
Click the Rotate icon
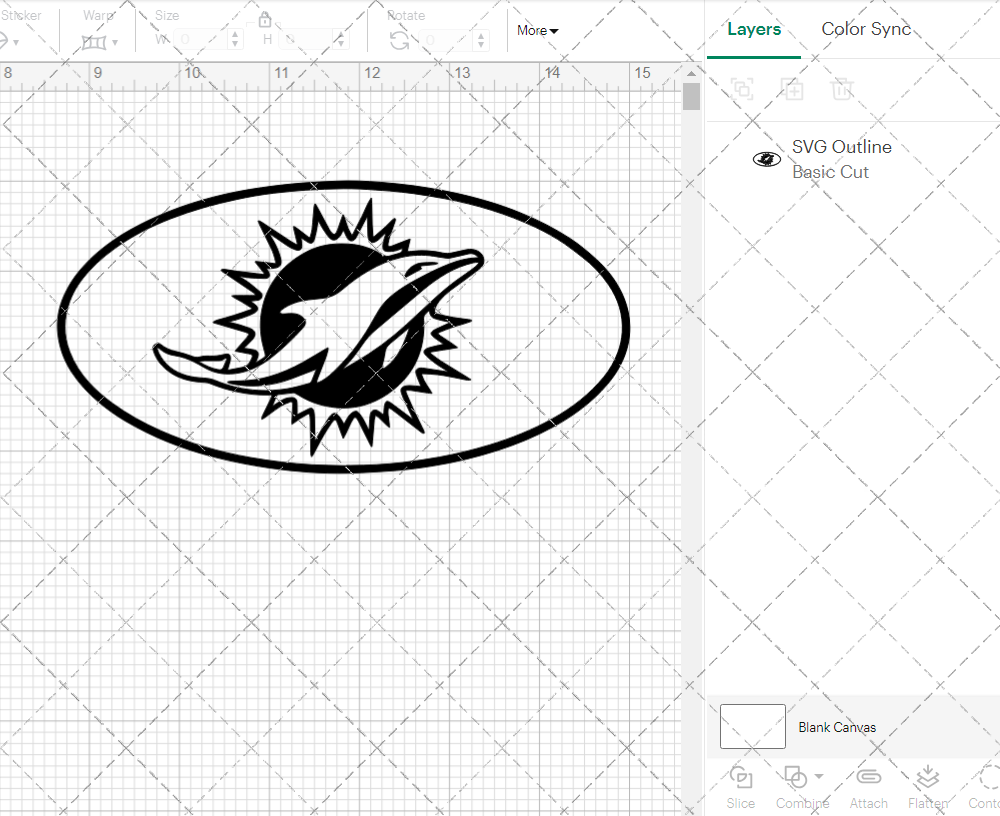400,40
